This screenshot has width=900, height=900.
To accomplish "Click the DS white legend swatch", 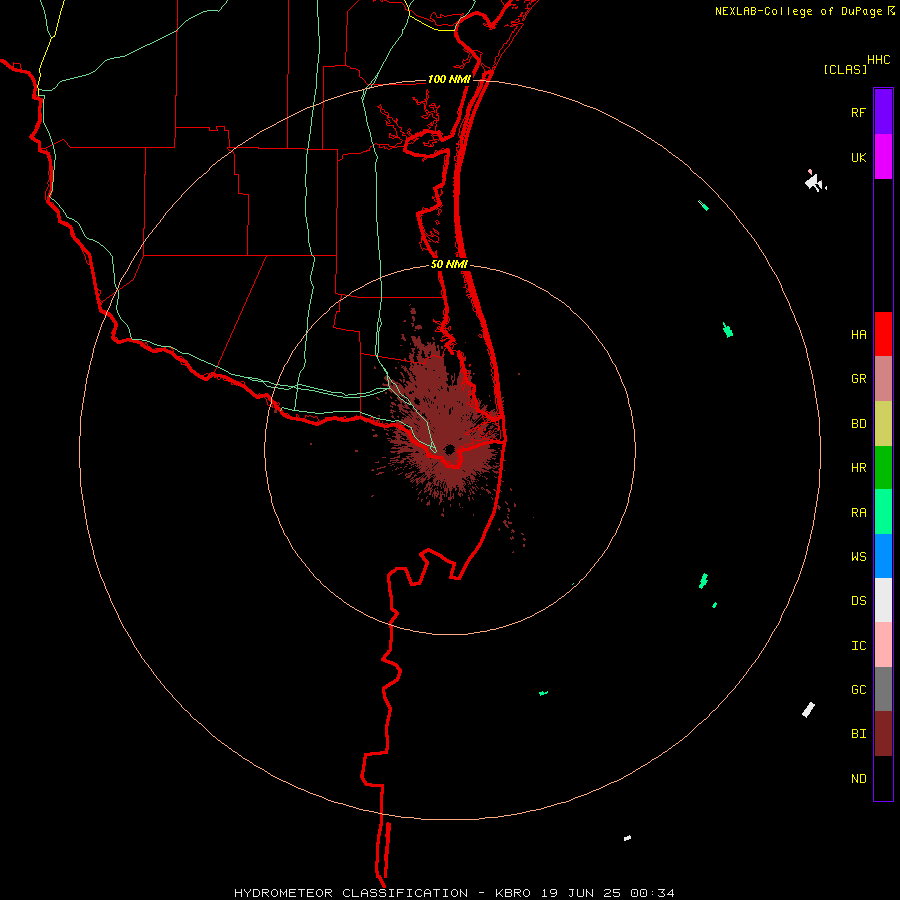I will tap(883, 600).
